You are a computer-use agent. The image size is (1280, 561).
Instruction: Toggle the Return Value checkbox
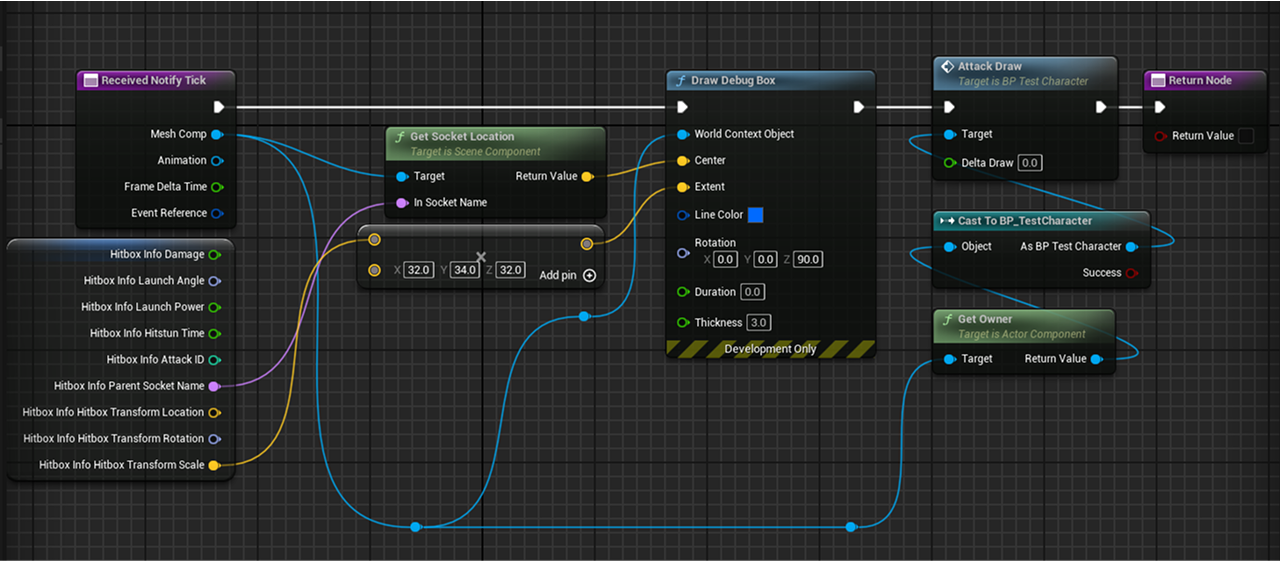[1246, 136]
